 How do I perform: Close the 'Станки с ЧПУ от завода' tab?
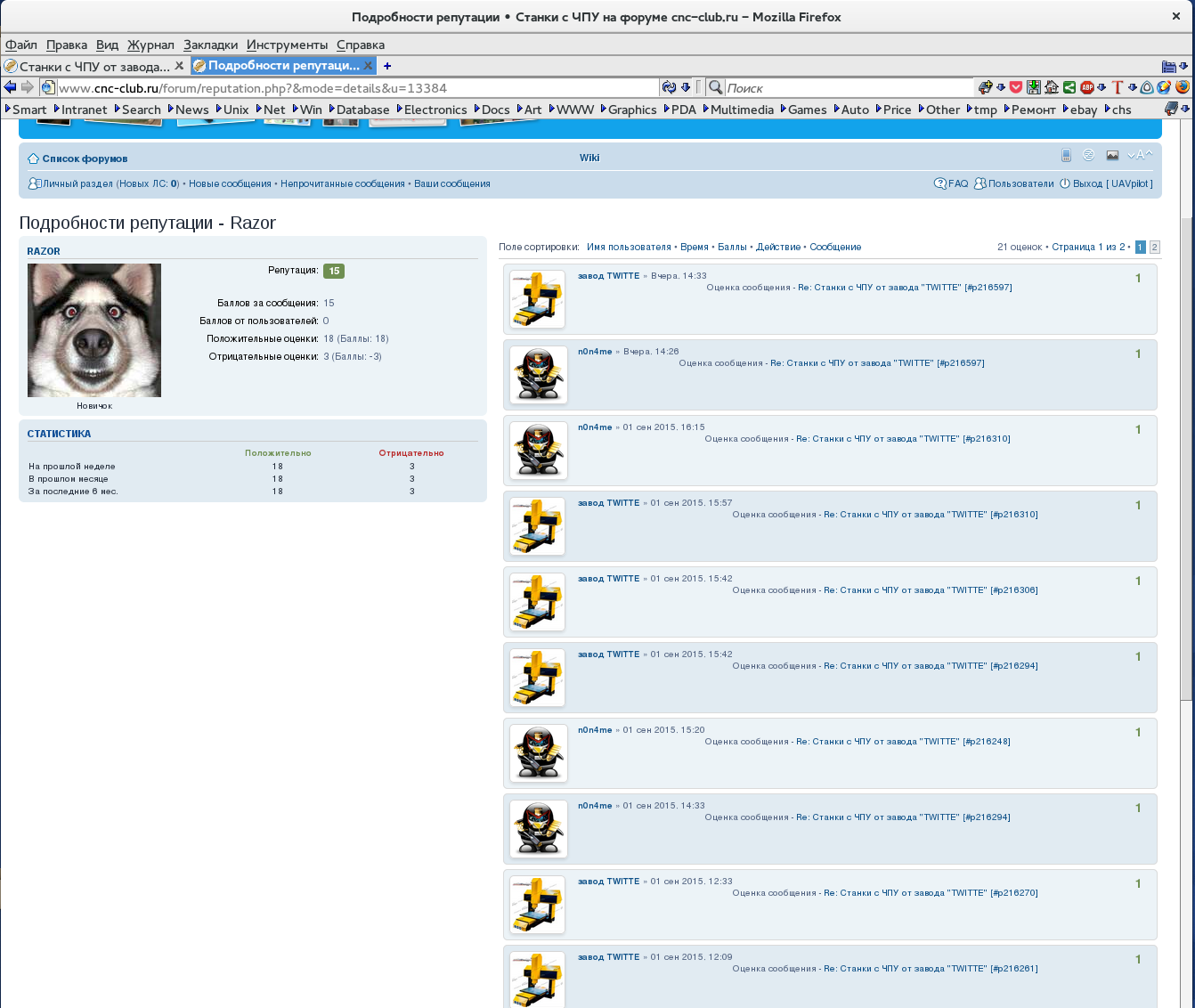click(x=179, y=65)
